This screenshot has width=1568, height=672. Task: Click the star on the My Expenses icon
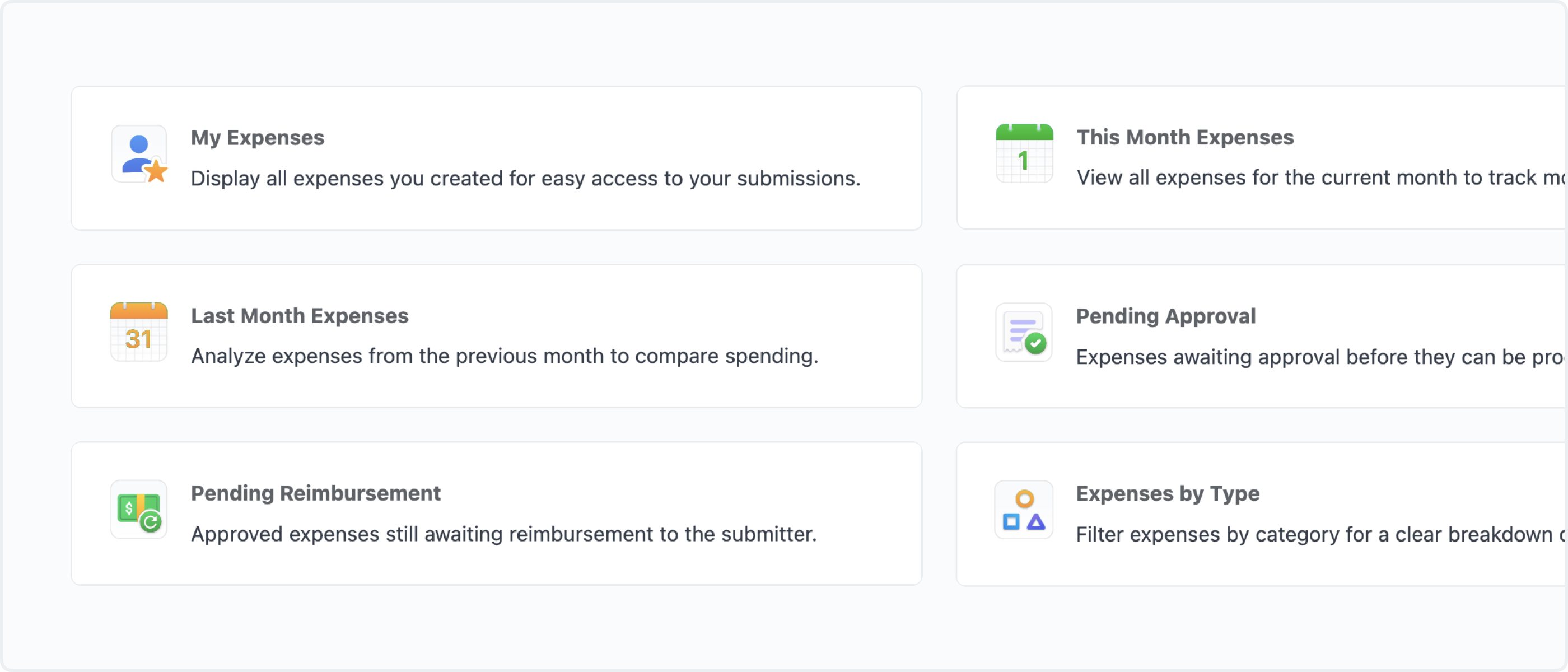point(156,173)
